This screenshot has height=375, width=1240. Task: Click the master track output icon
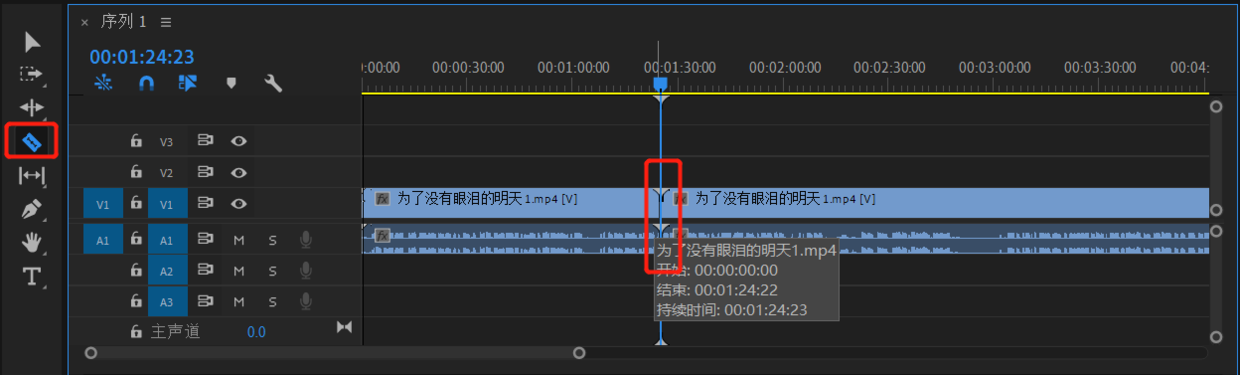coord(344,327)
